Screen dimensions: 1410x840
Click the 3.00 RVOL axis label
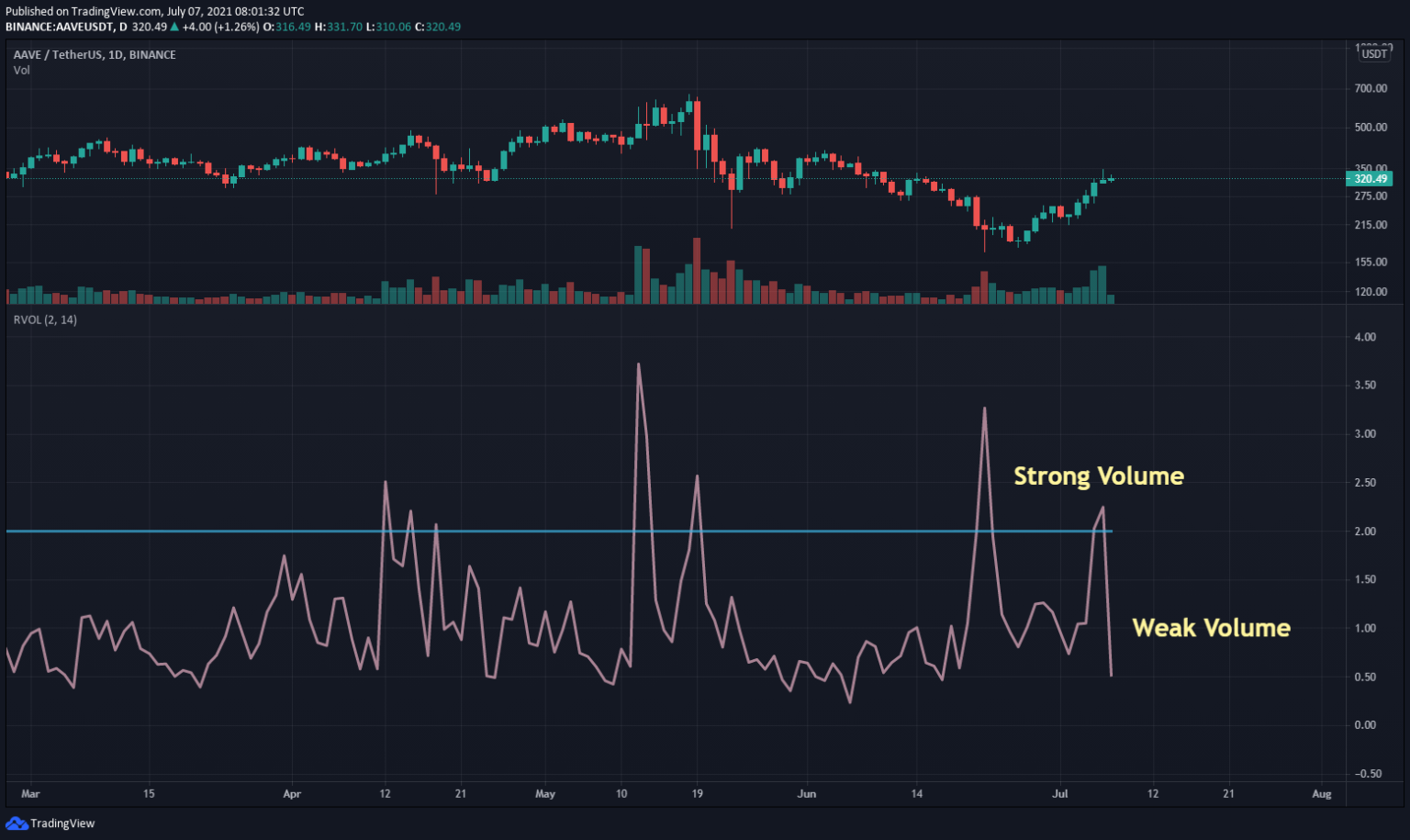coord(1365,433)
